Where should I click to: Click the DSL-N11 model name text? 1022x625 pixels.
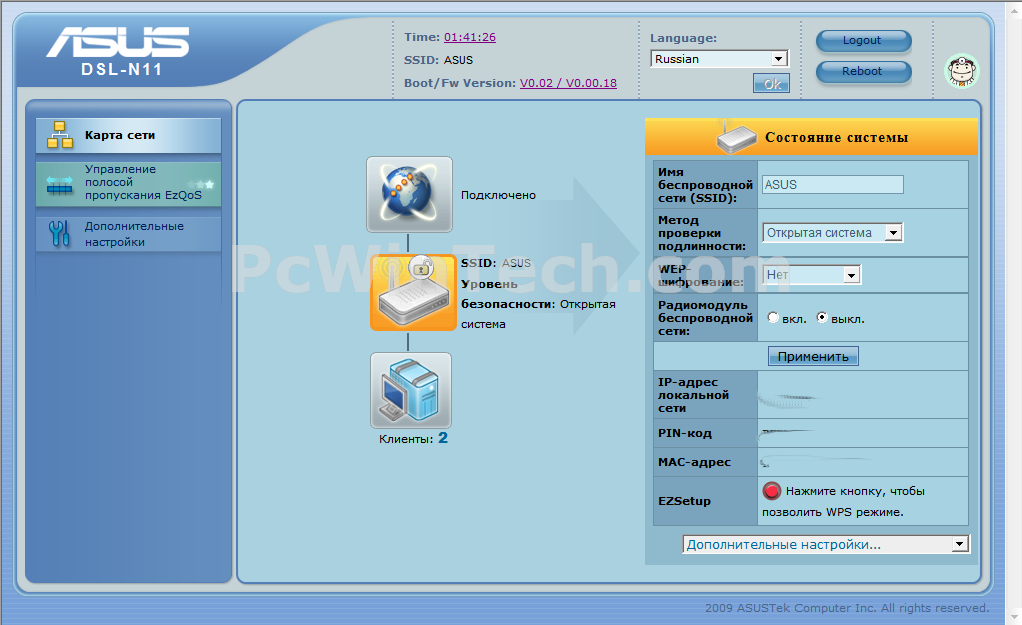pos(122,69)
